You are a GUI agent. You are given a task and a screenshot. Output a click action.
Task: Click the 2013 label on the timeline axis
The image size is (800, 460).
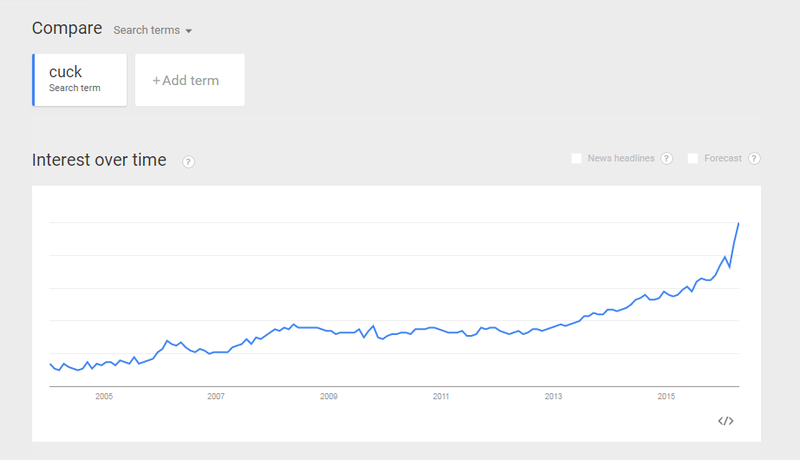553,396
